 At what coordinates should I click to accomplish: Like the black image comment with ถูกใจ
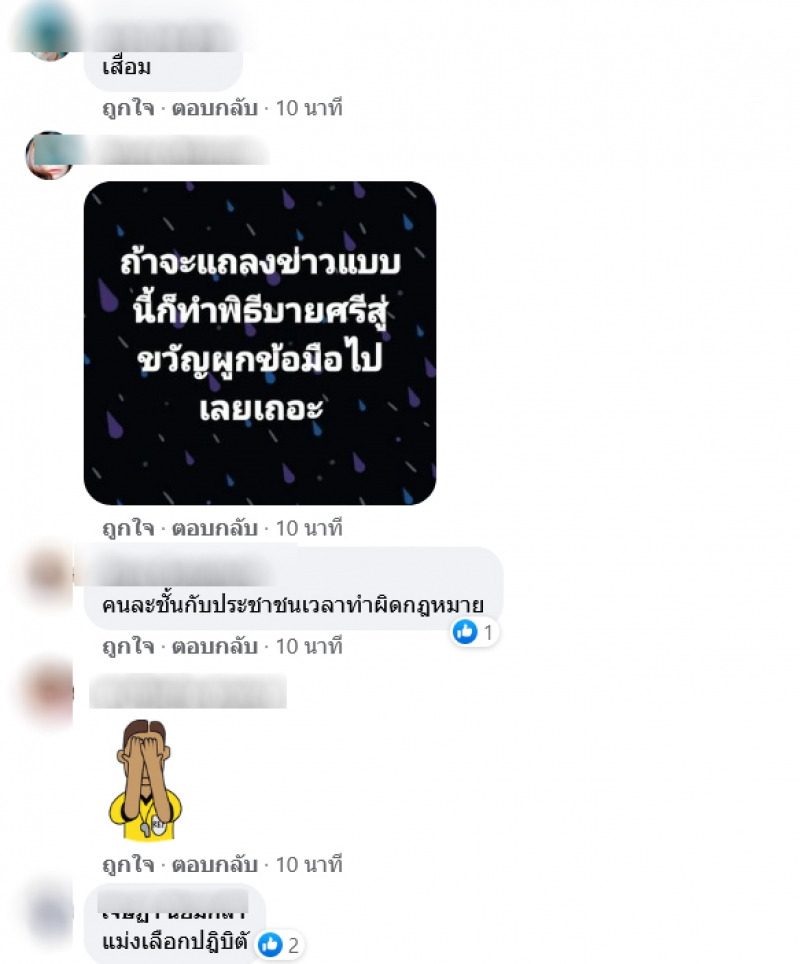click(128, 528)
